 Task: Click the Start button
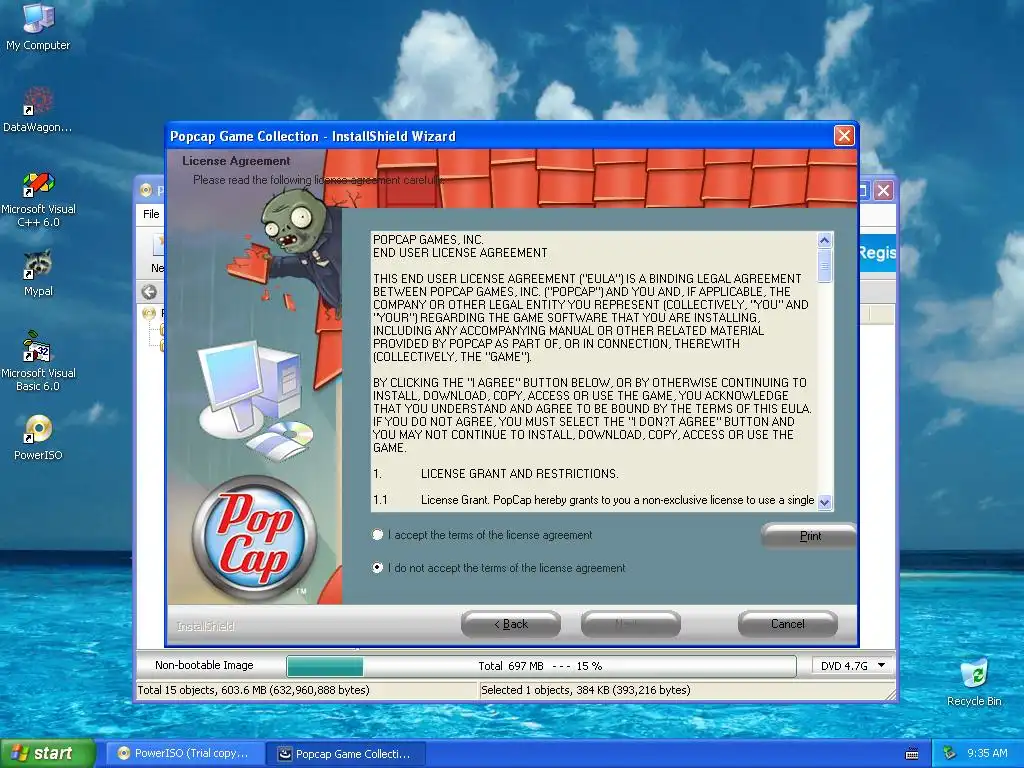[x=47, y=753]
